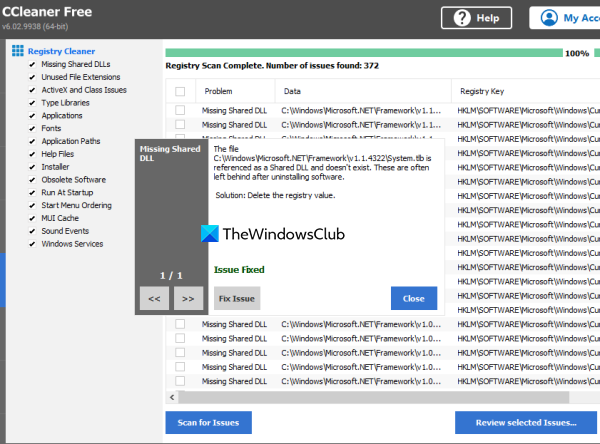Click the '1 / 1' issue counter
The image size is (600, 444).
pyautogui.click(x=171, y=276)
